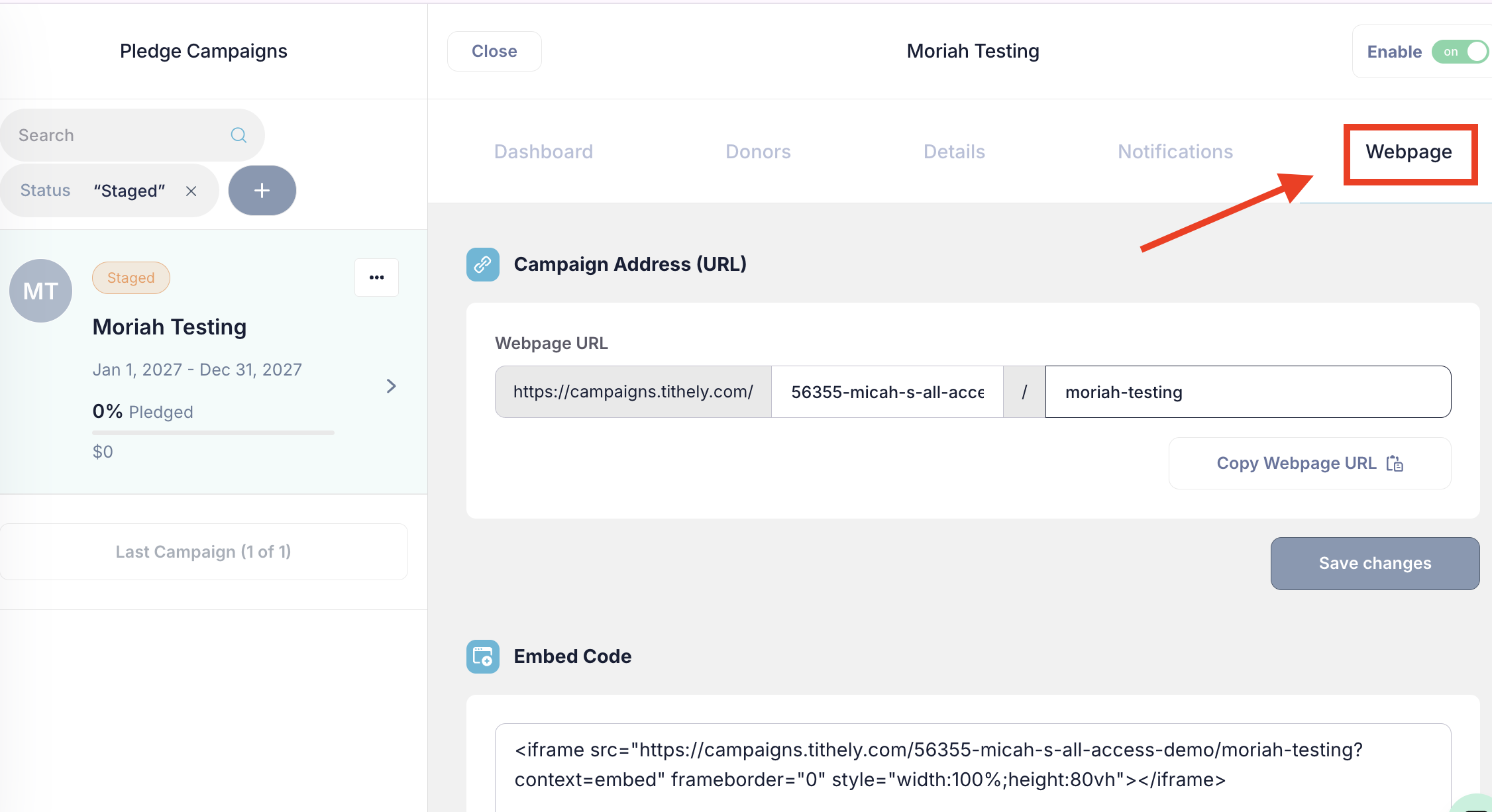Click the search magnifier icon
1492x812 pixels.
point(239,135)
